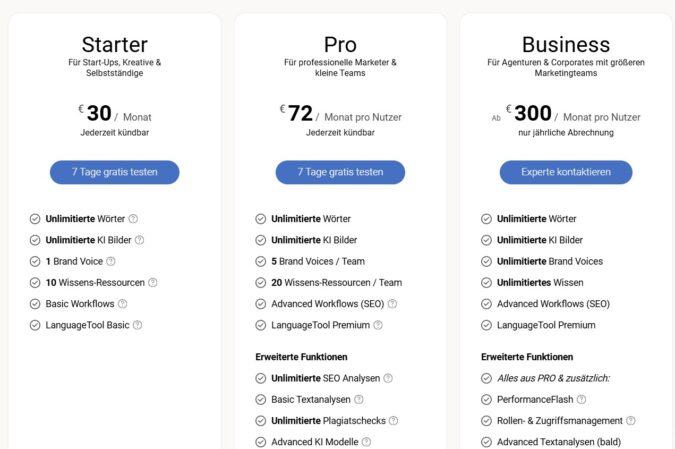This screenshot has width=675, height=449.
Task: Click the help icon beside Starter Unlimitierte Wörter
Action: point(133,219)
